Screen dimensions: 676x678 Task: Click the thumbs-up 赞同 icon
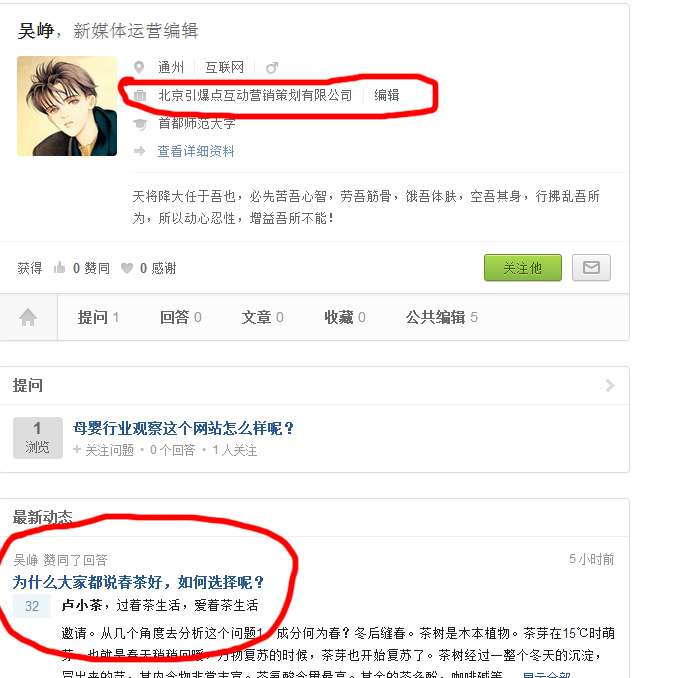click(59, 268)
